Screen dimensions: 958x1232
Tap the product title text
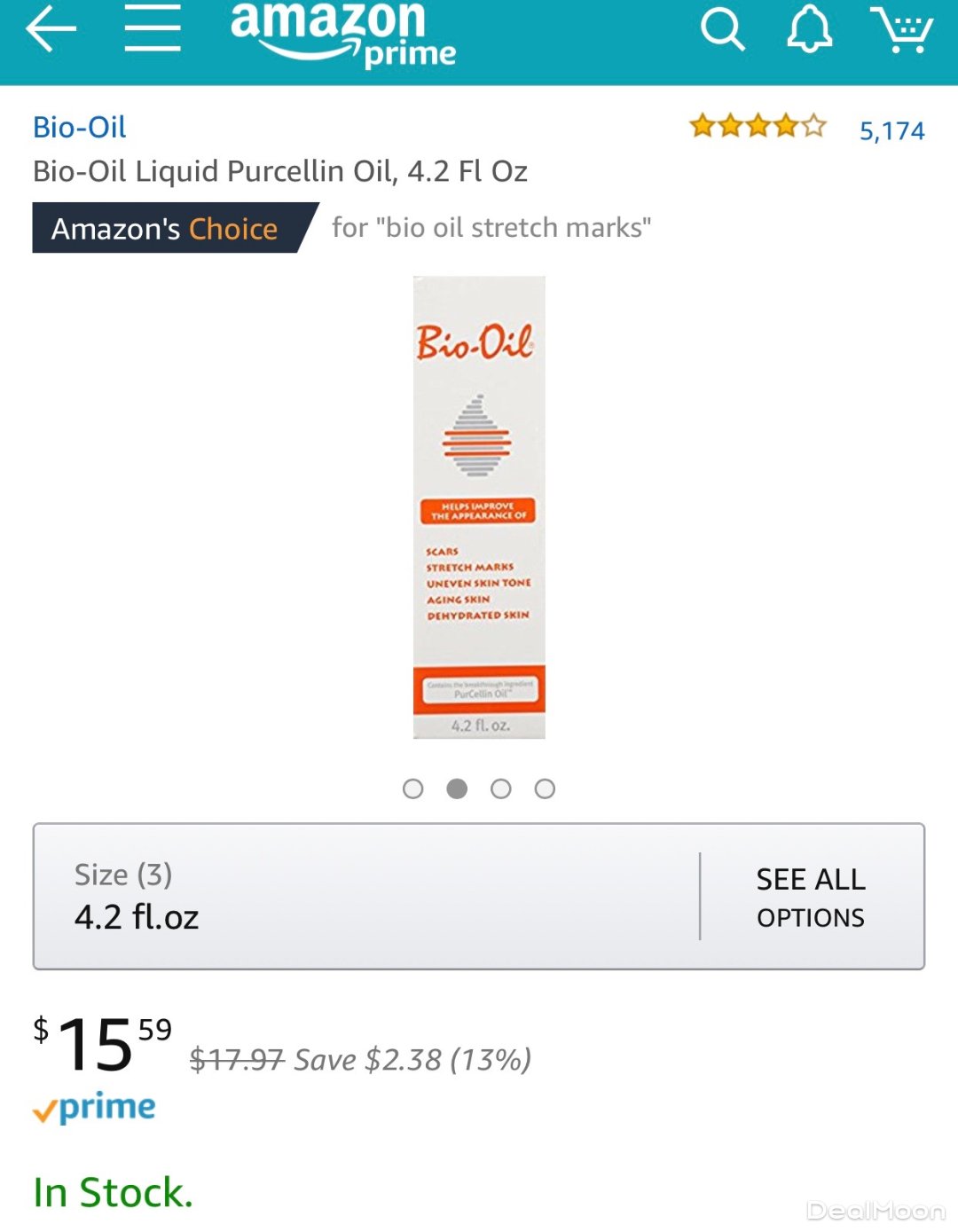pos(280,171)
